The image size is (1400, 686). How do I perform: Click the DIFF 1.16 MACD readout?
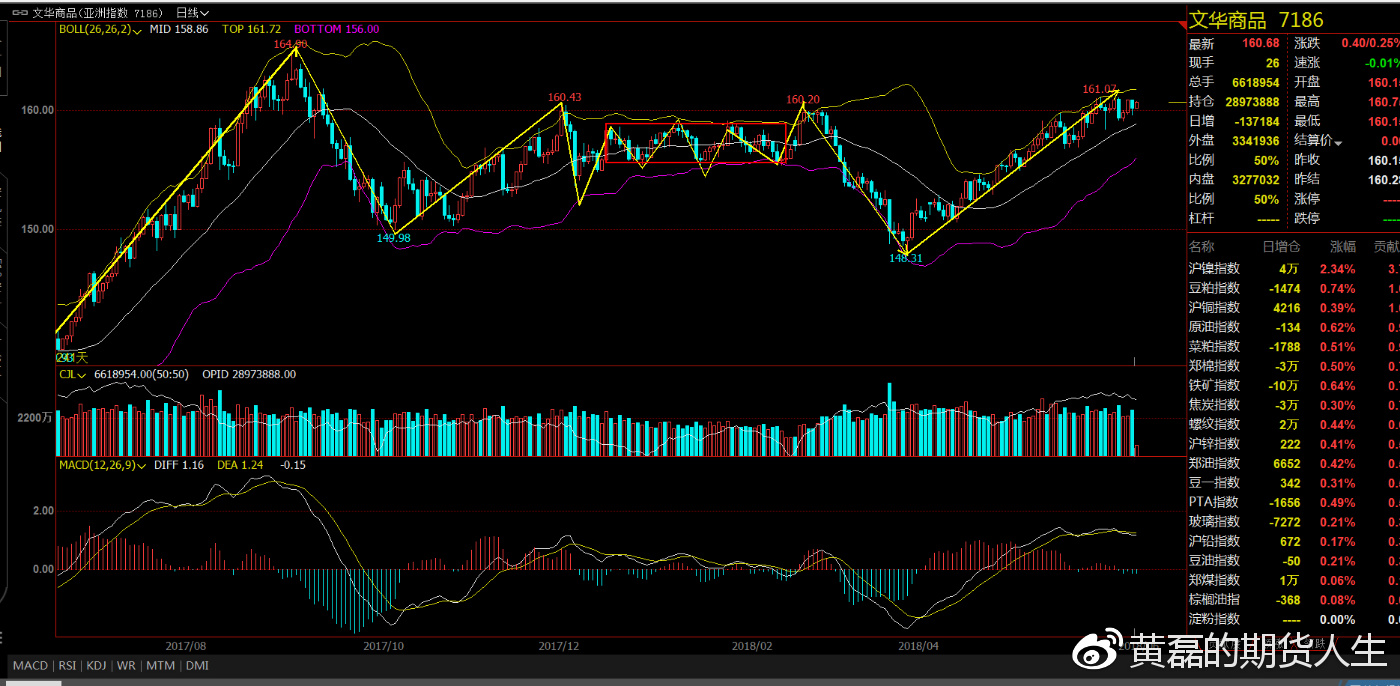[179, 465]
